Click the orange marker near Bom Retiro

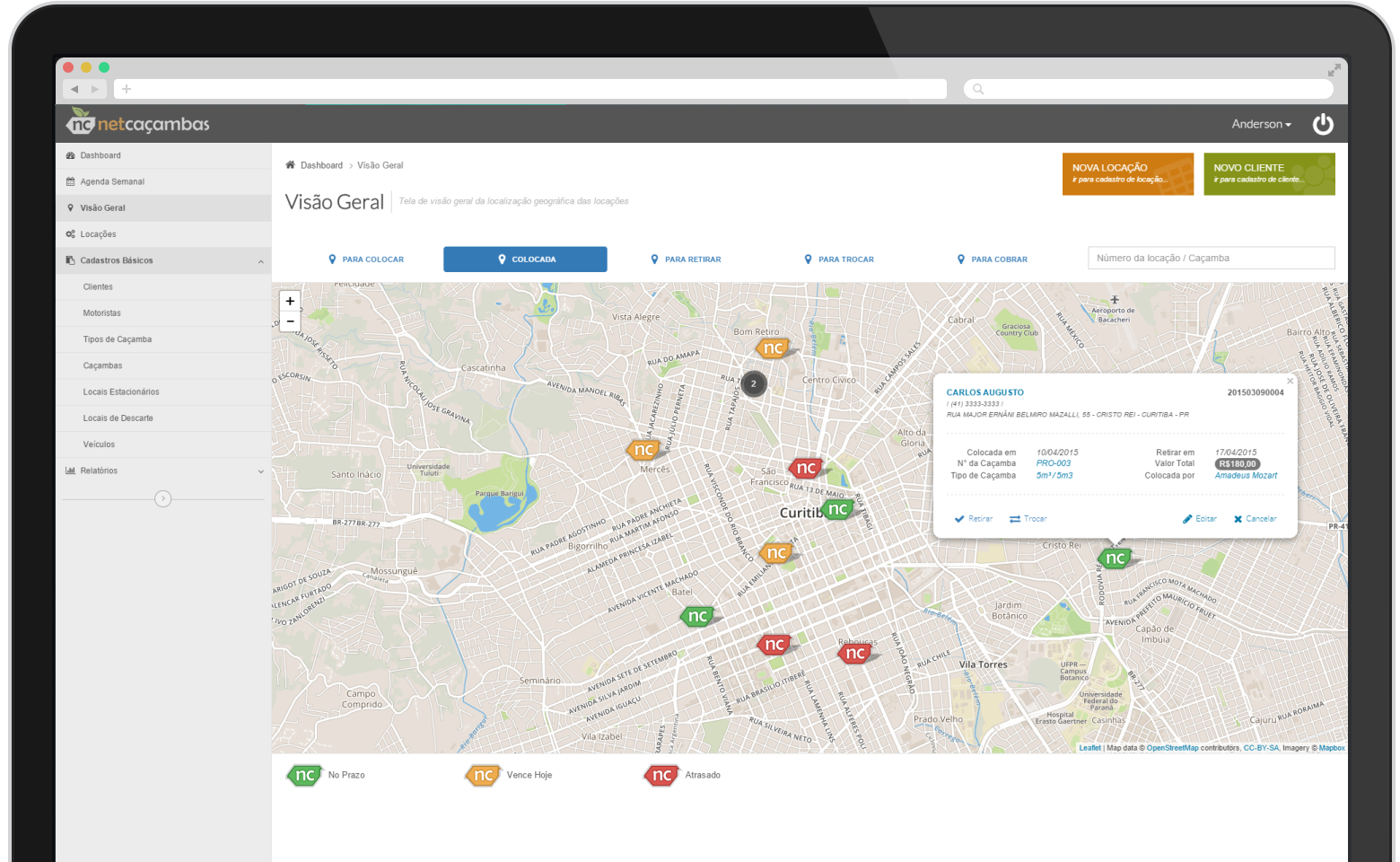pos(772,347)
